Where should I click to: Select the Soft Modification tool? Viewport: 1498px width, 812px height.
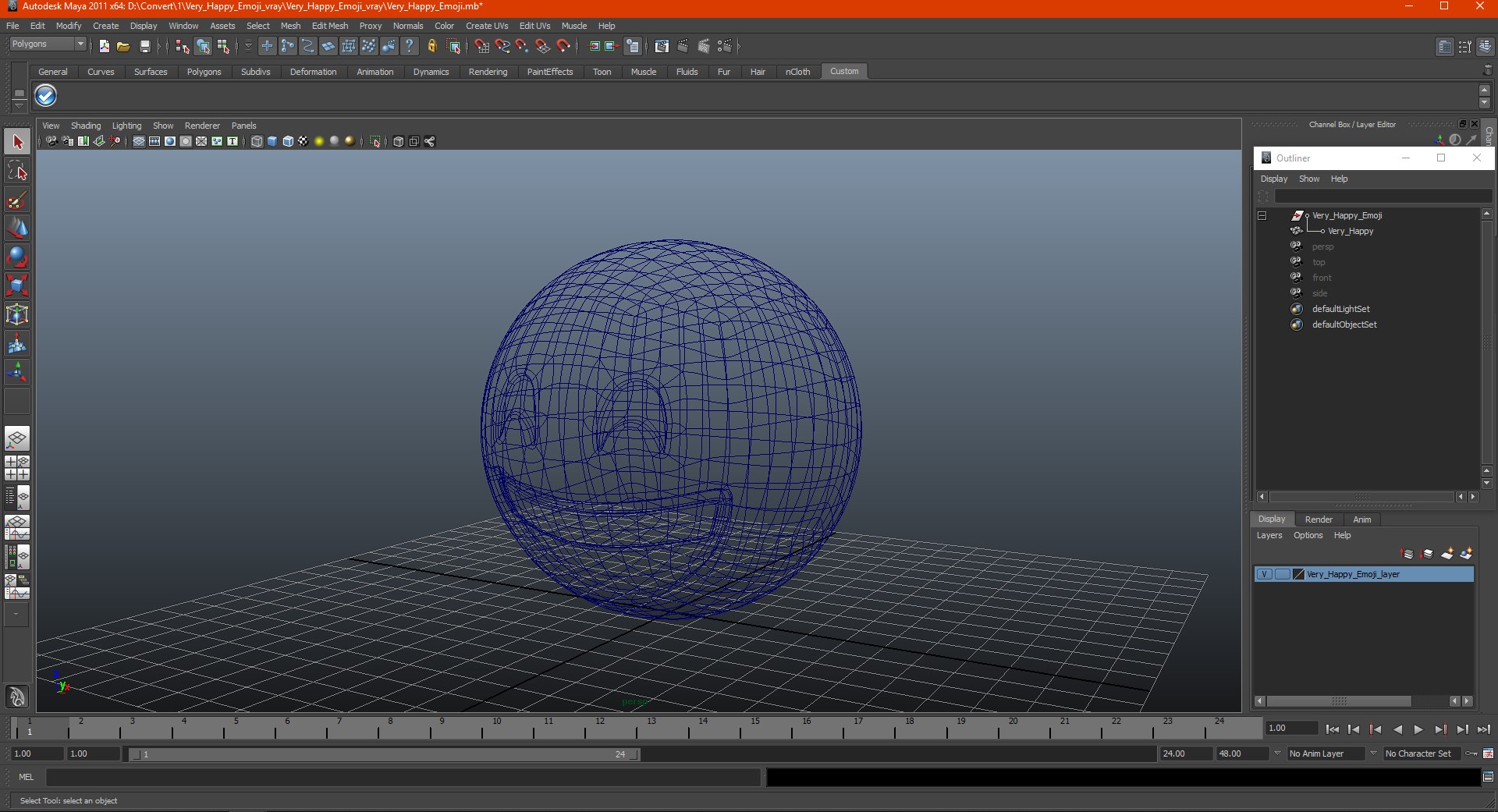pos(17,343)
